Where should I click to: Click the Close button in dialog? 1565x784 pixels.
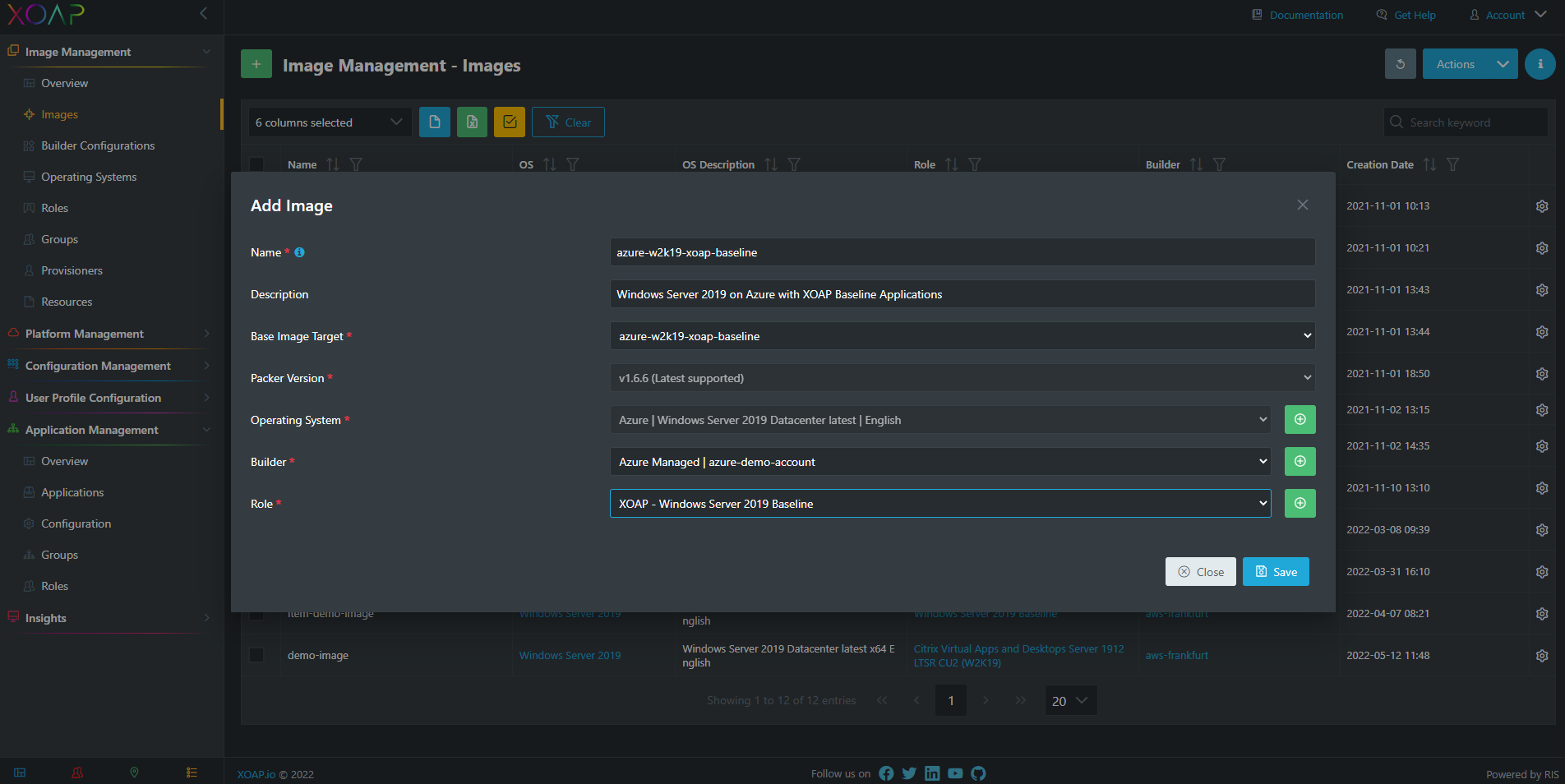tap(1200, 572)
